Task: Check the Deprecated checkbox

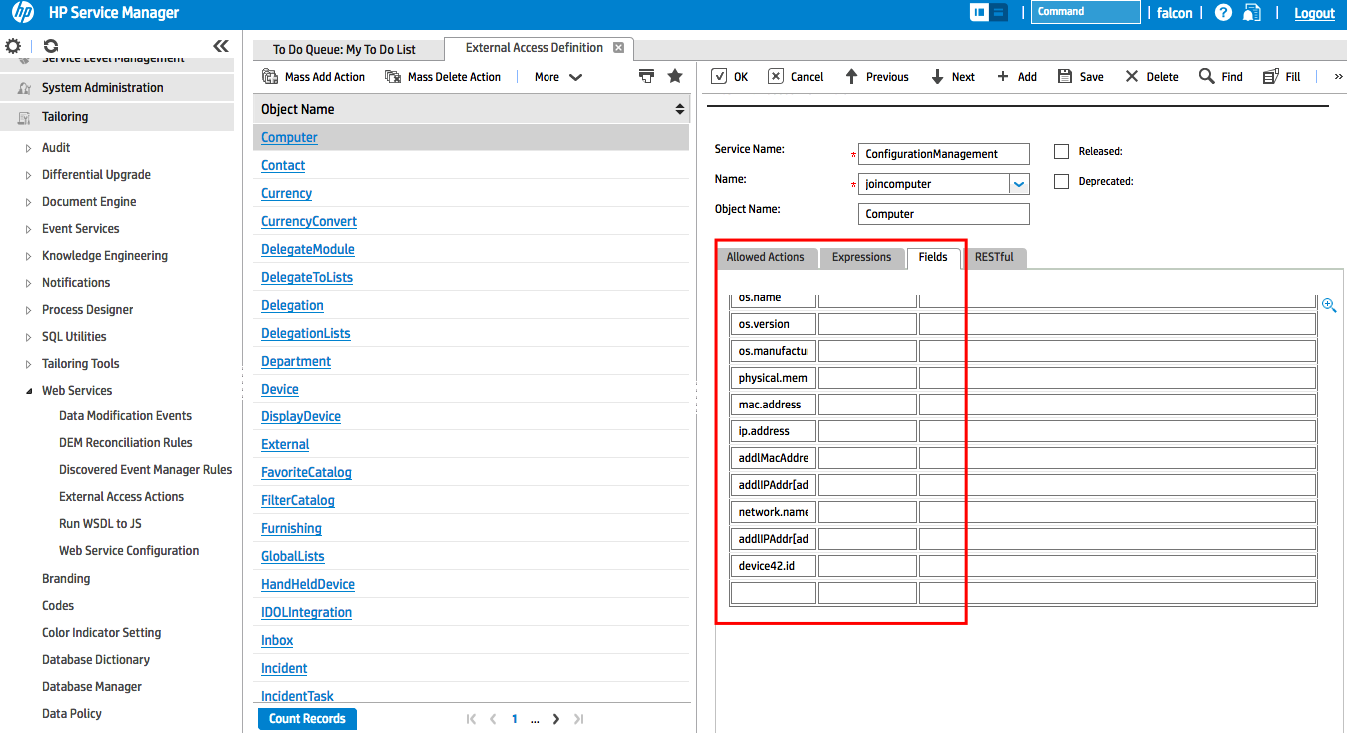Action: tap(1062, 182)
